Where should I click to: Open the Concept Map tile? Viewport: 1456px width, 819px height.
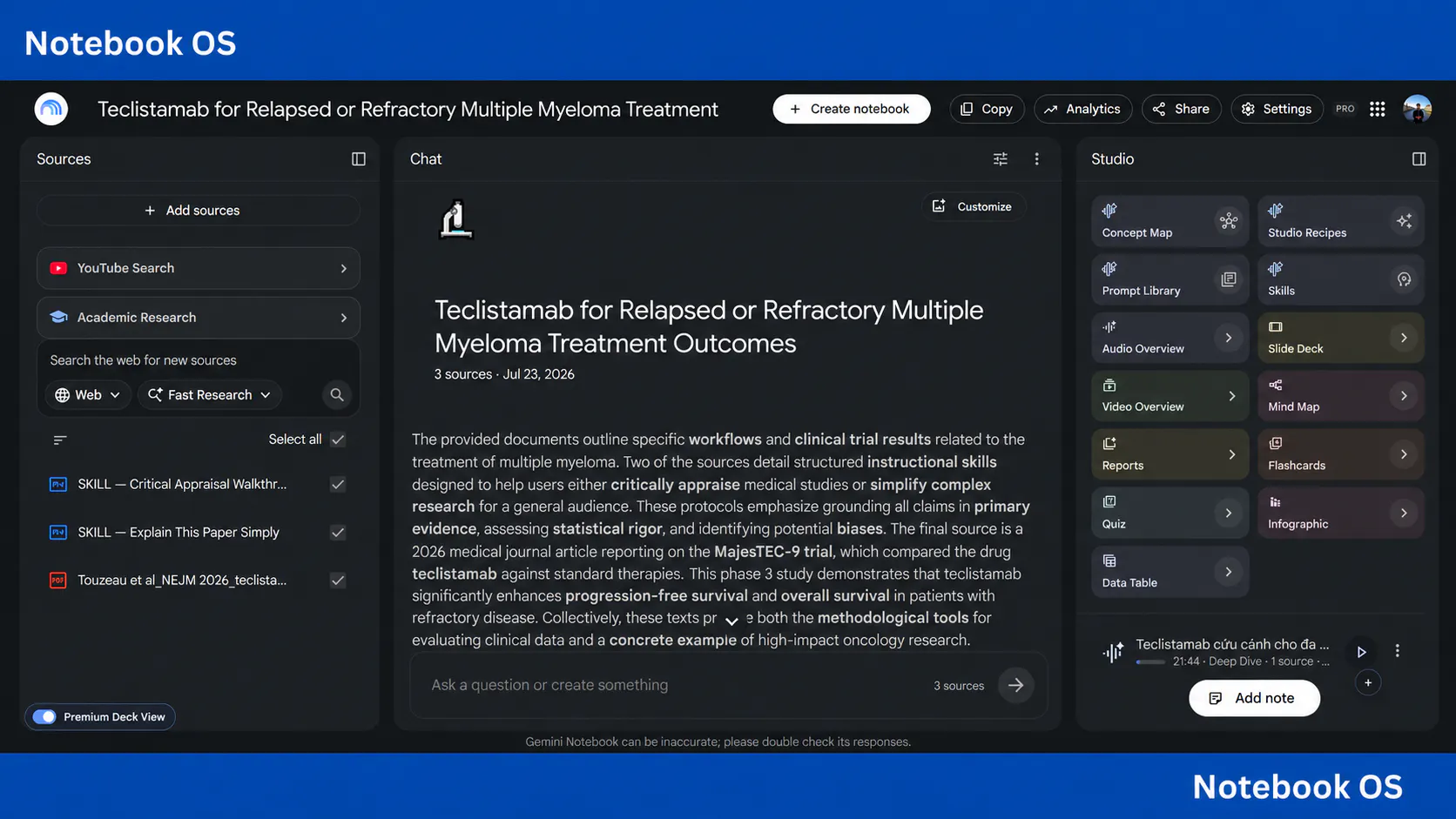1170,221
